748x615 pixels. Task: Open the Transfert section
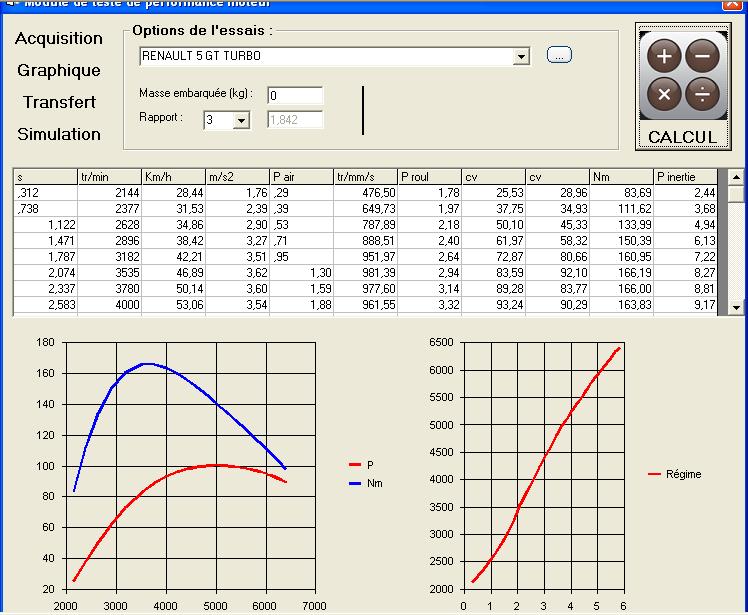click(59, 103)
